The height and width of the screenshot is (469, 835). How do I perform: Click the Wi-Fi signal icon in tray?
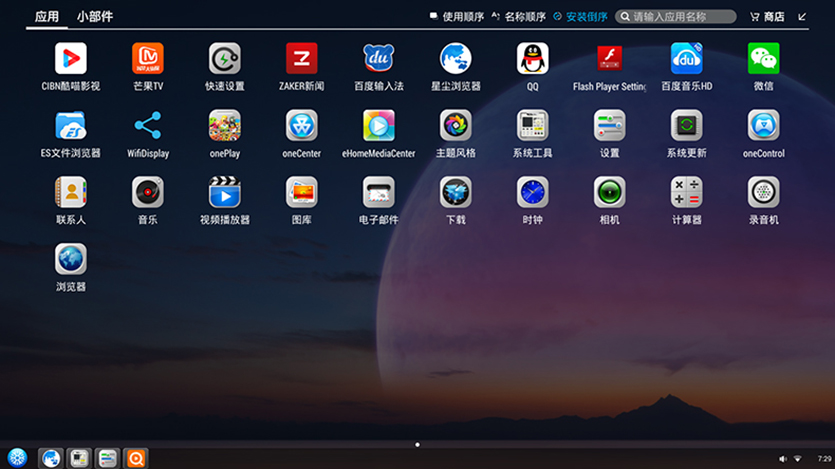(x=798, y=459)
